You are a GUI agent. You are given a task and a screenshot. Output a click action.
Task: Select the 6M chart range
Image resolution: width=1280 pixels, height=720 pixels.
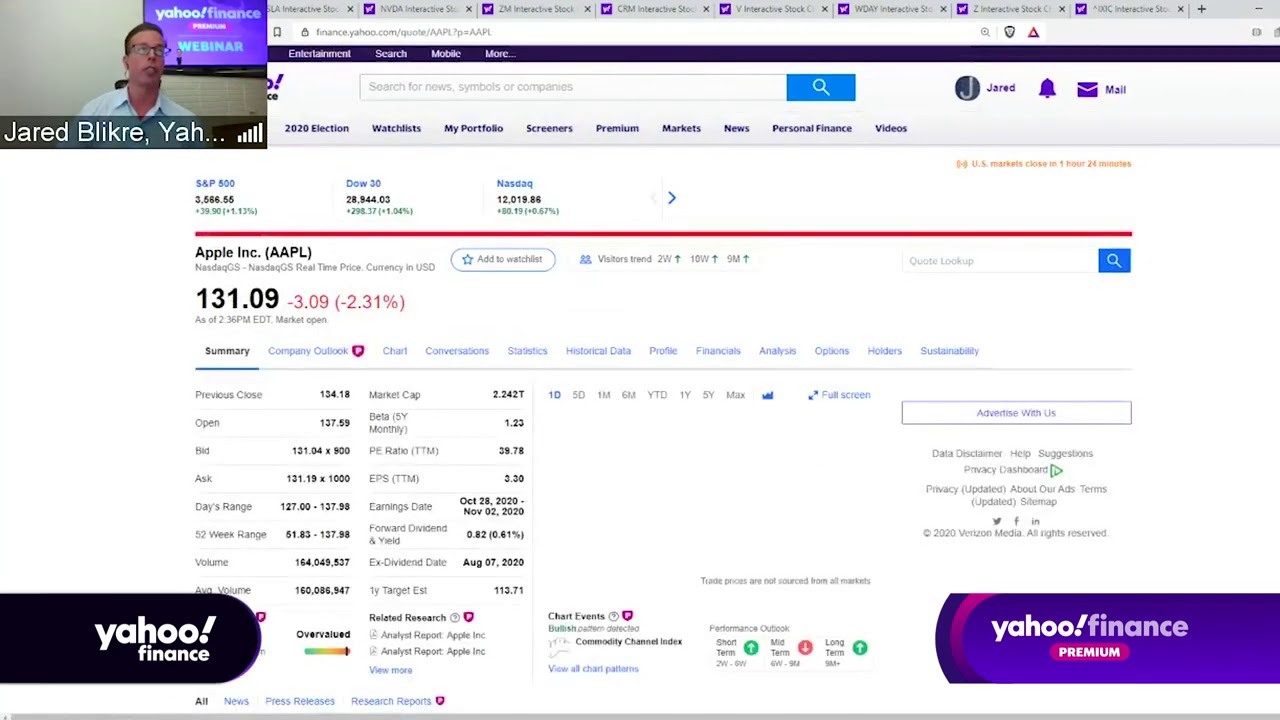(628, 395)
